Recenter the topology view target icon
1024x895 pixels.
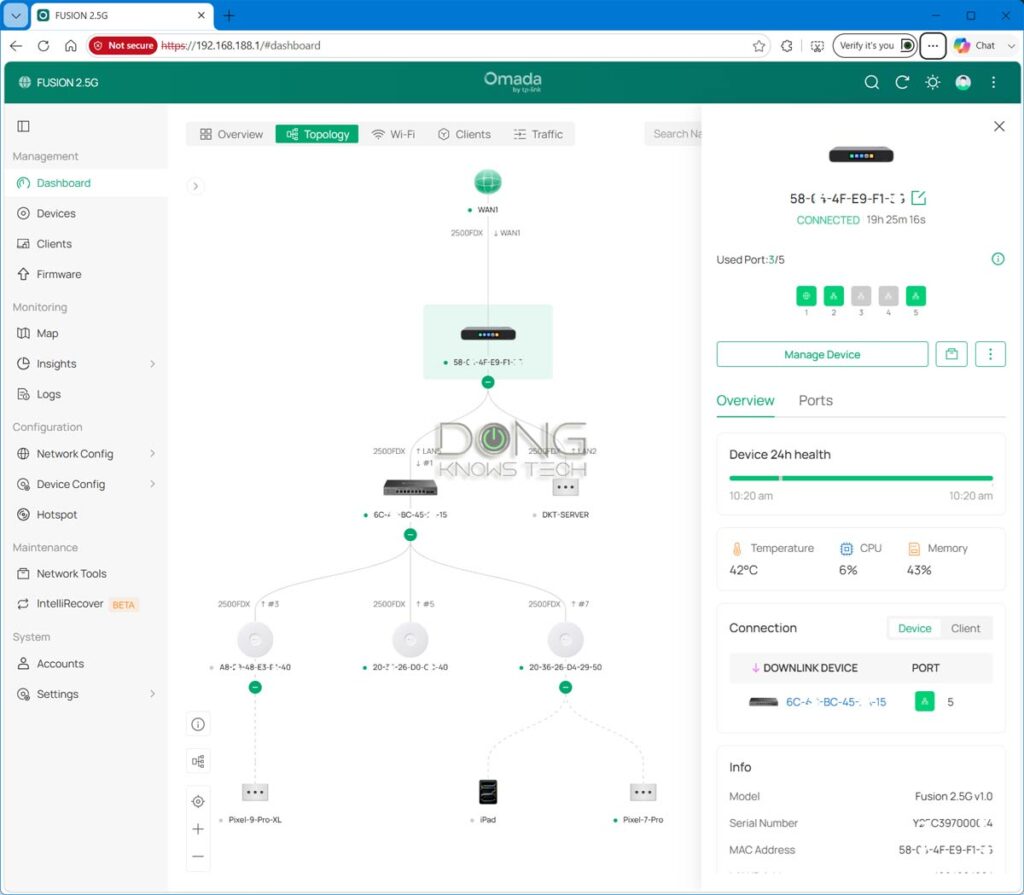point(198,802)
